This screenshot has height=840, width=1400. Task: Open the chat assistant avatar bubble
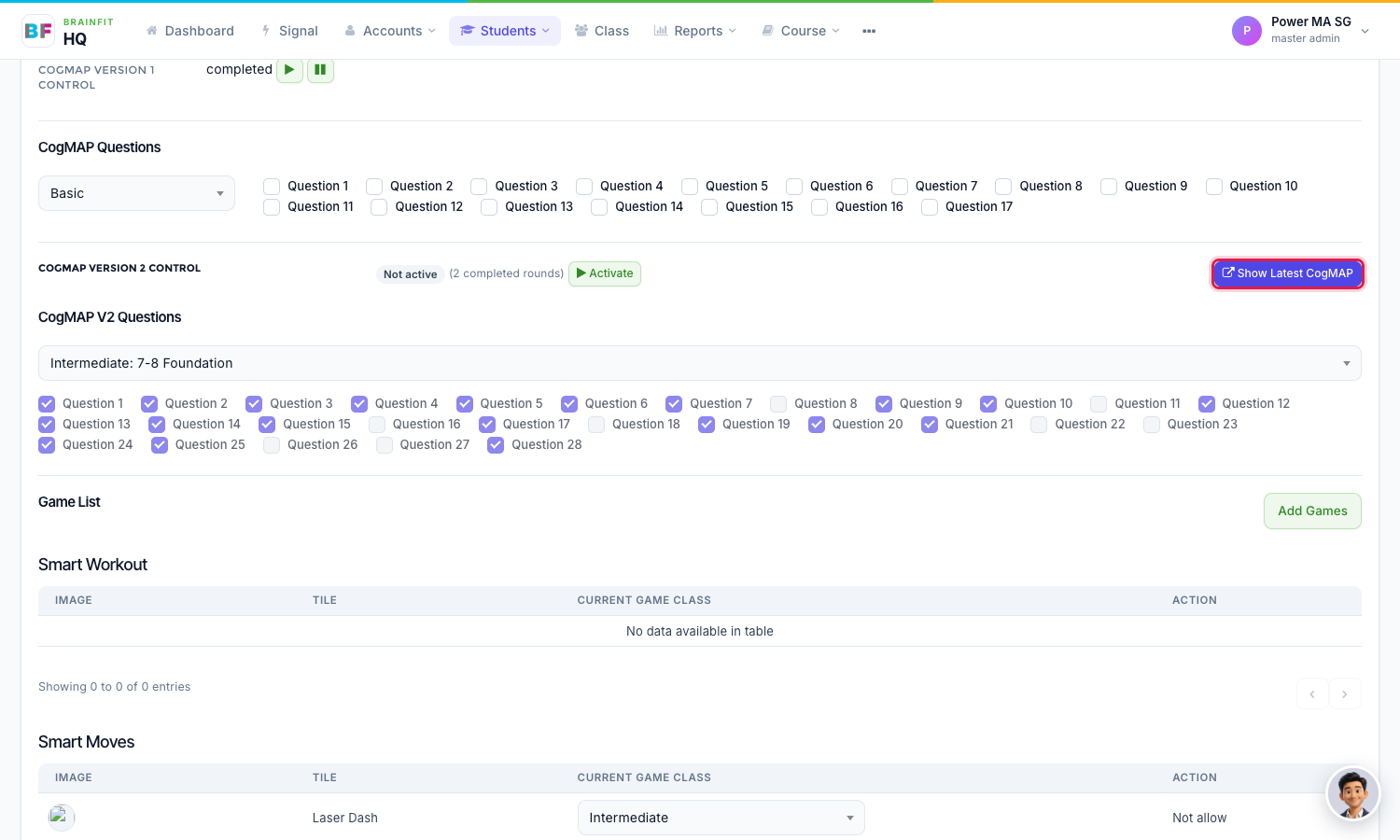pos(1352,793)
